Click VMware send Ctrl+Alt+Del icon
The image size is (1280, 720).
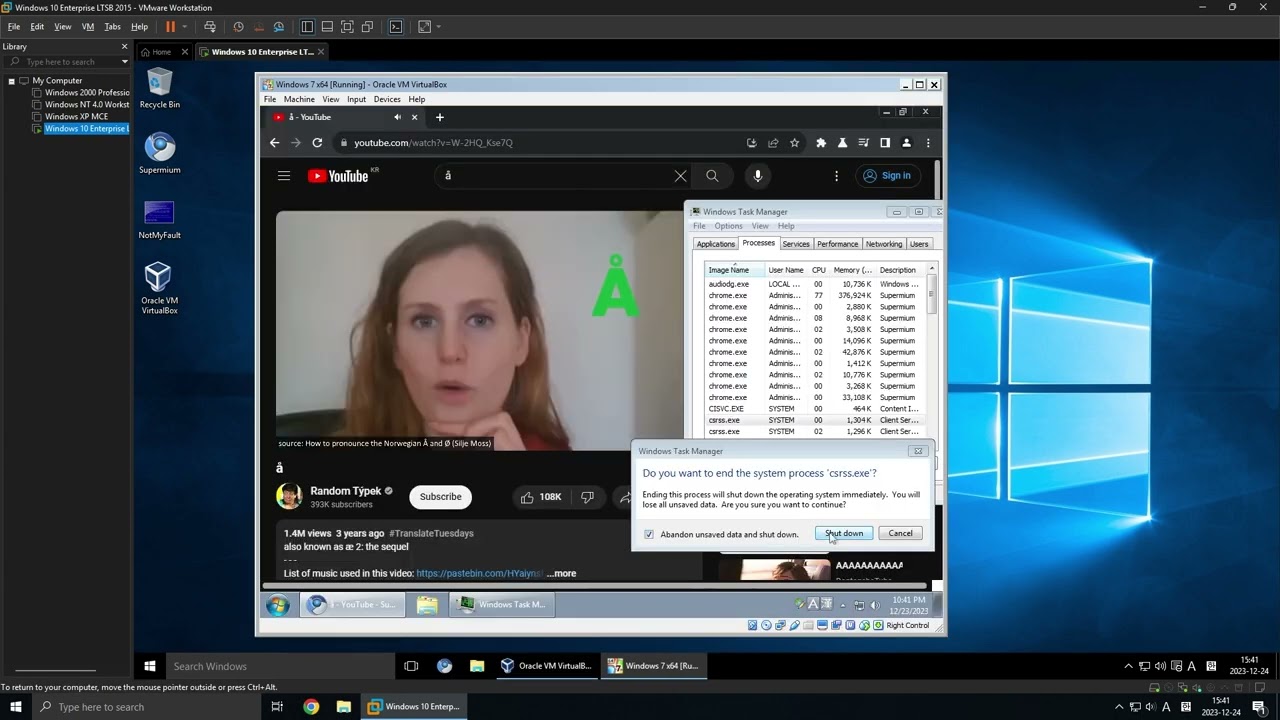(209, 27)
